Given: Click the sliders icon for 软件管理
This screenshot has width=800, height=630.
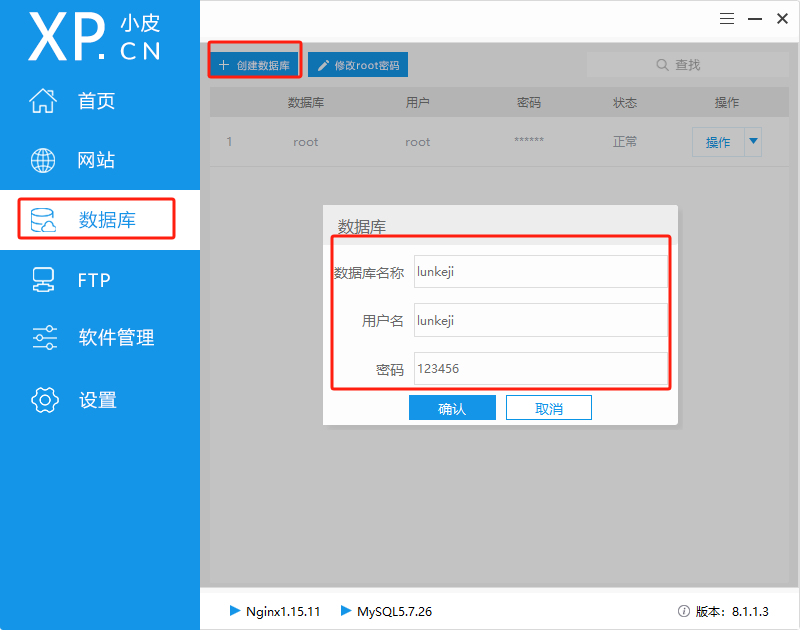Looking at the screenshot, I should pyautogui.click(x=44, y=338).
